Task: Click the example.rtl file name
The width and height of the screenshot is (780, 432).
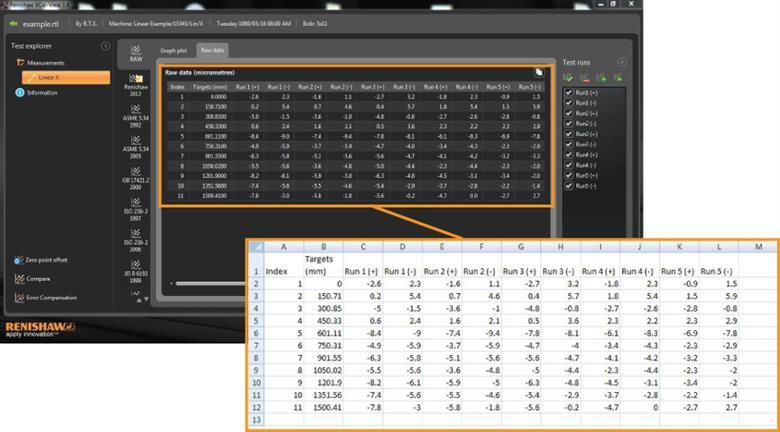Action: 41,24
